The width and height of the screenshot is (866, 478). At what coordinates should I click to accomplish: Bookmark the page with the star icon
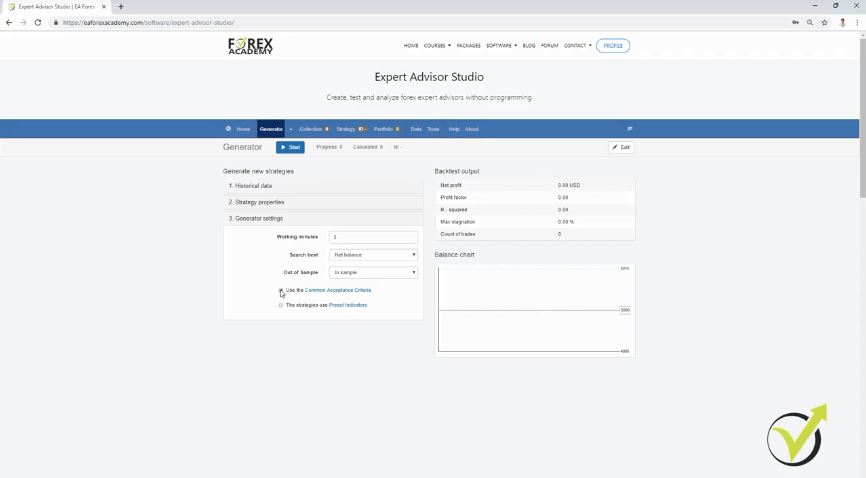coord(825,22)
